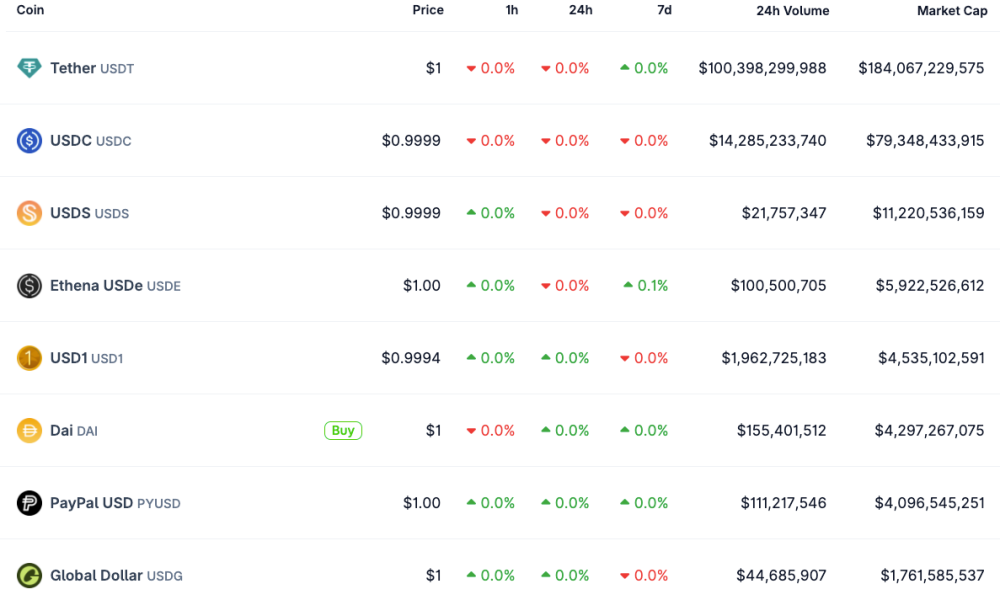1000x600 pixels.
Task: Click the PayPal USD logo icon
Action: coord(27,503)
